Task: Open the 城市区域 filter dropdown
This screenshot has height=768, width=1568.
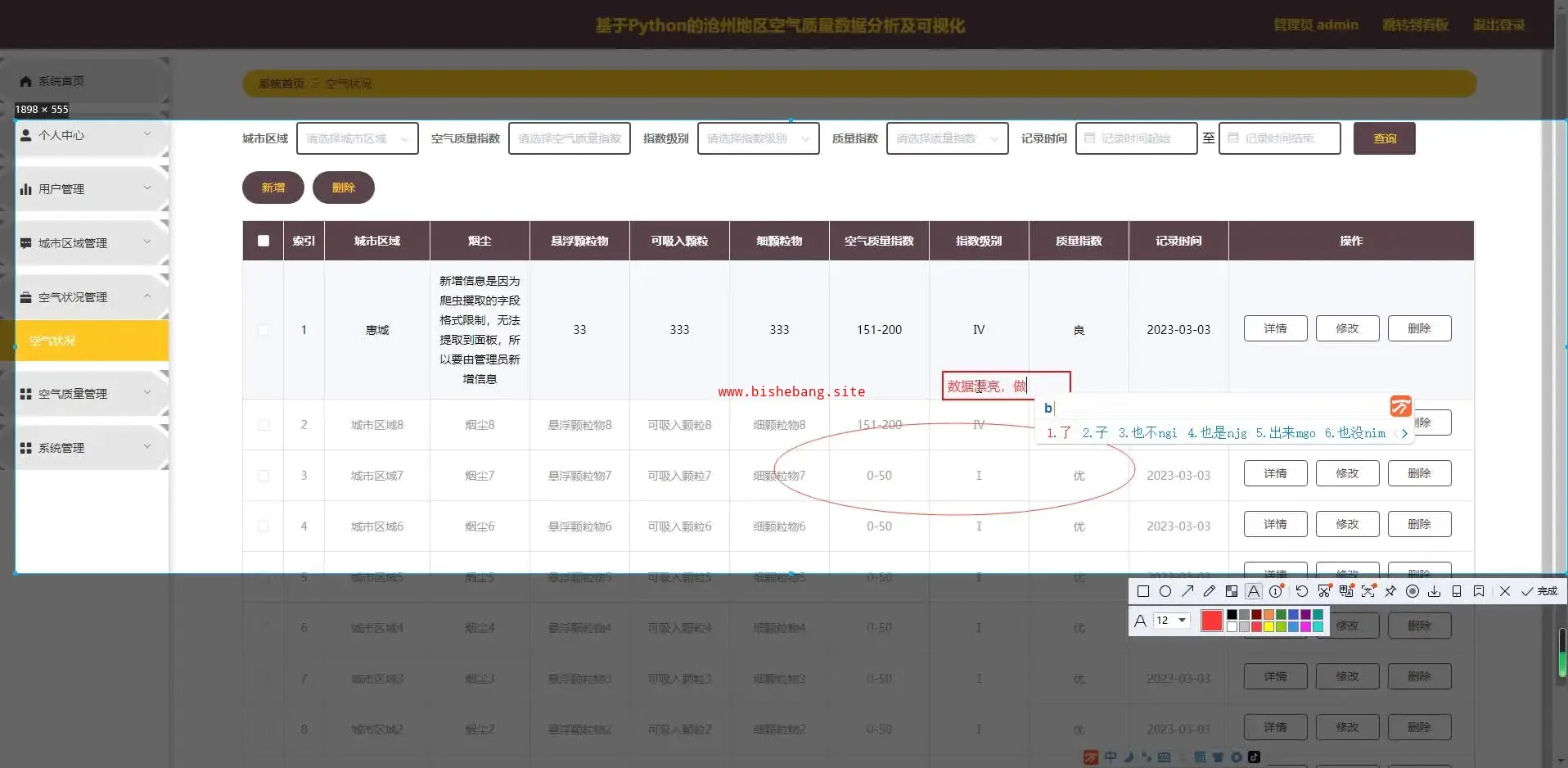Action: pos(357,138)
